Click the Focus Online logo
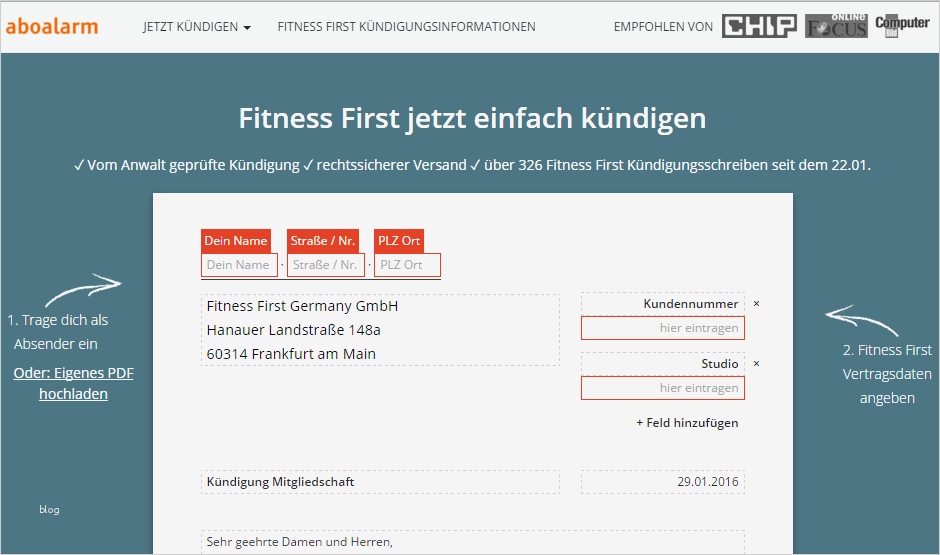Screen dimensions: 940x555 pyautogui.click(x=836, y=26)
